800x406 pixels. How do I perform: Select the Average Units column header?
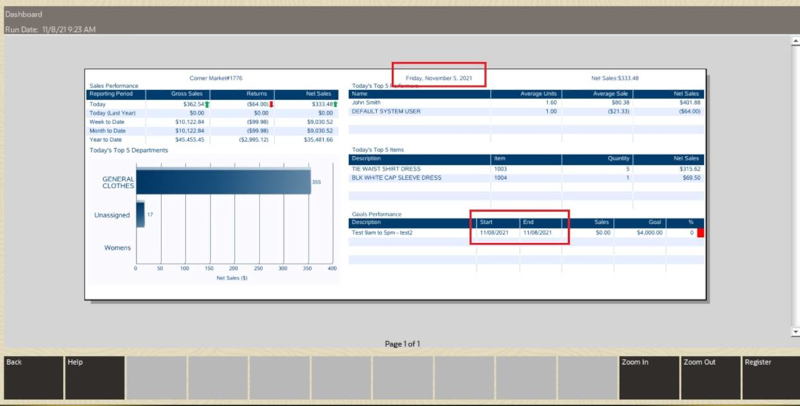538,94
